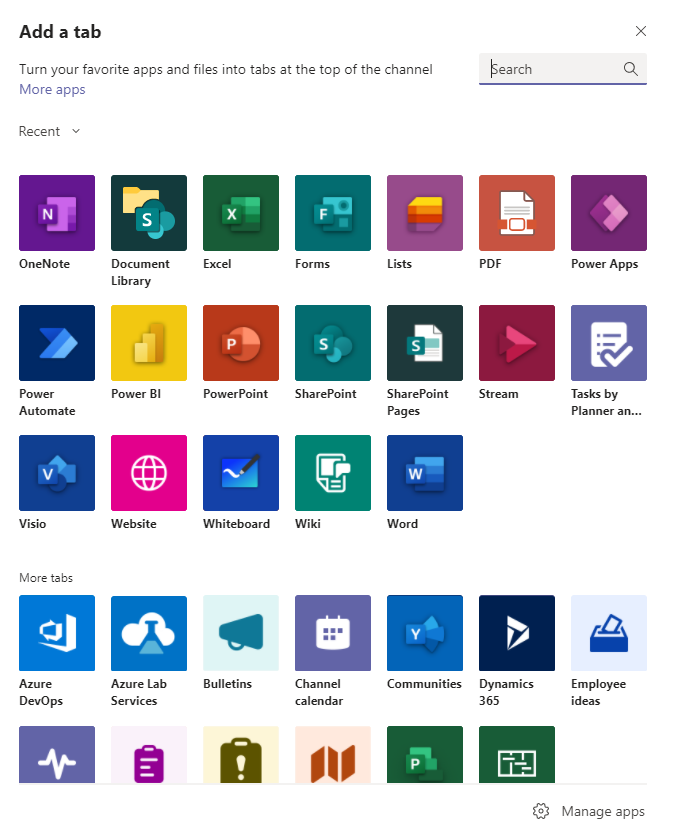Select the Dynamics 365 tile

point(517,633)
